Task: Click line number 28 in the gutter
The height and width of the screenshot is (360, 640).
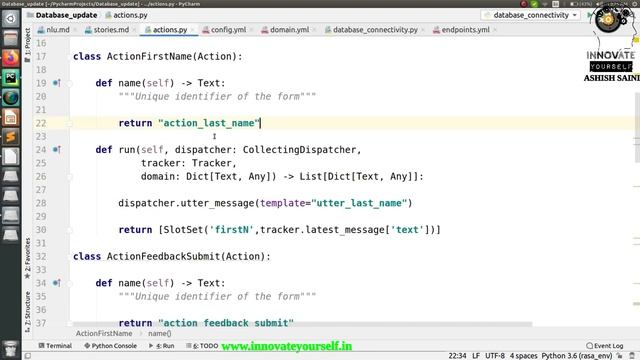Action: (41, 203)
